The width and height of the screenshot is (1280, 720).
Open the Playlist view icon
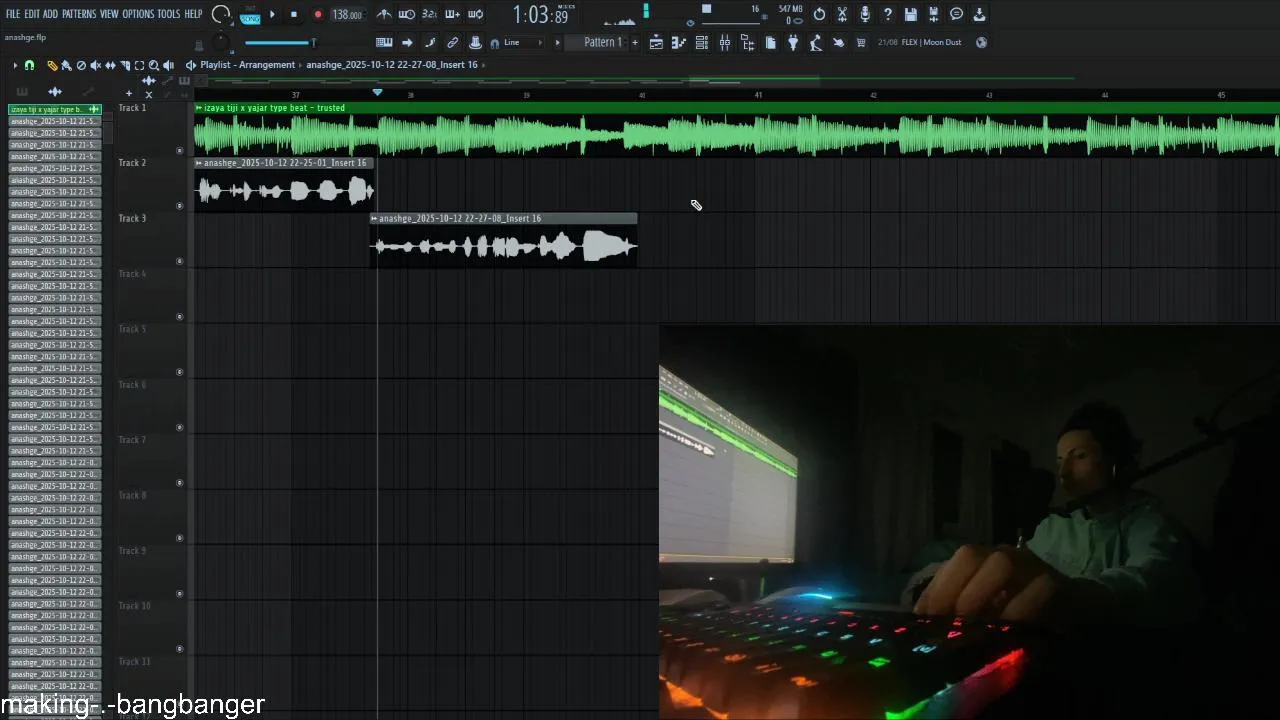(x=656, y=42)
